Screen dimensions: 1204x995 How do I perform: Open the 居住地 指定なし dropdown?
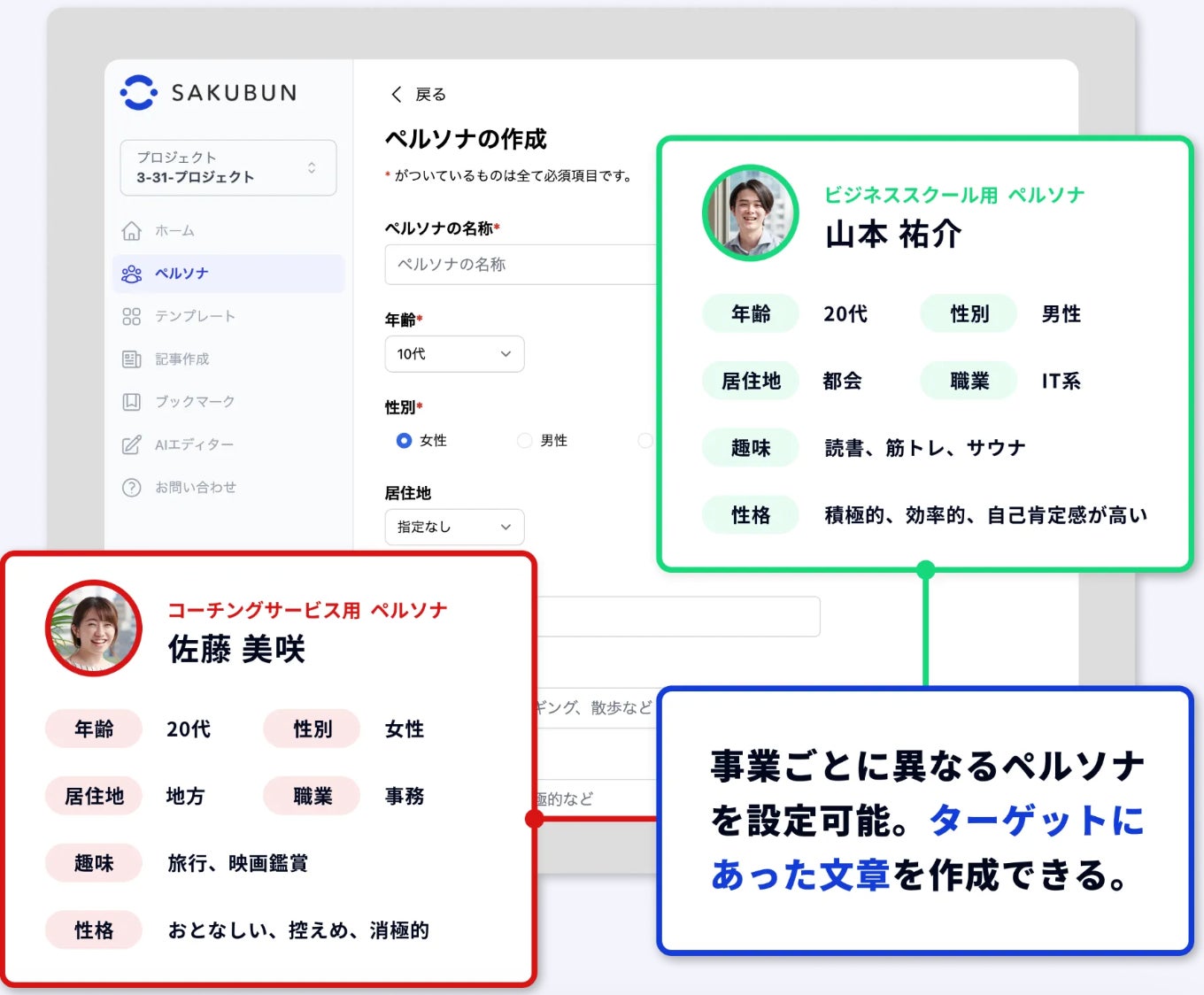[x=454, y=527]
